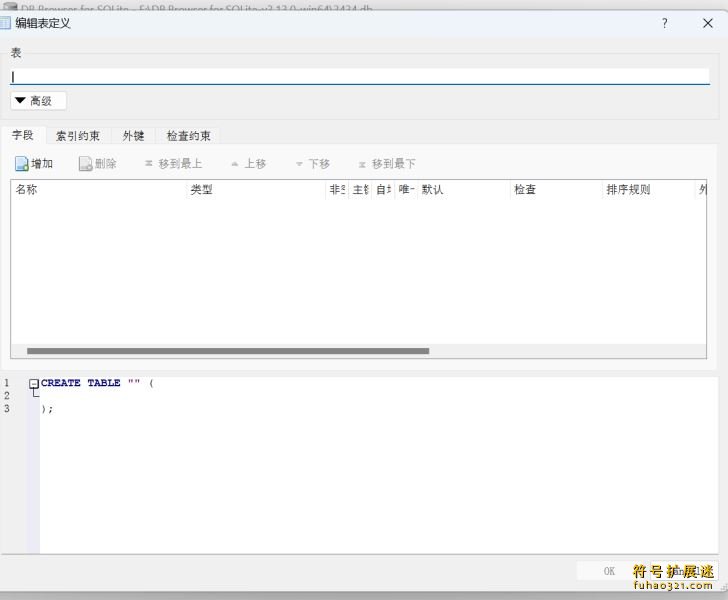This screenshot has width=728, height=600.
Task: Click the Check (检查) column header
Action: point(556,189)
